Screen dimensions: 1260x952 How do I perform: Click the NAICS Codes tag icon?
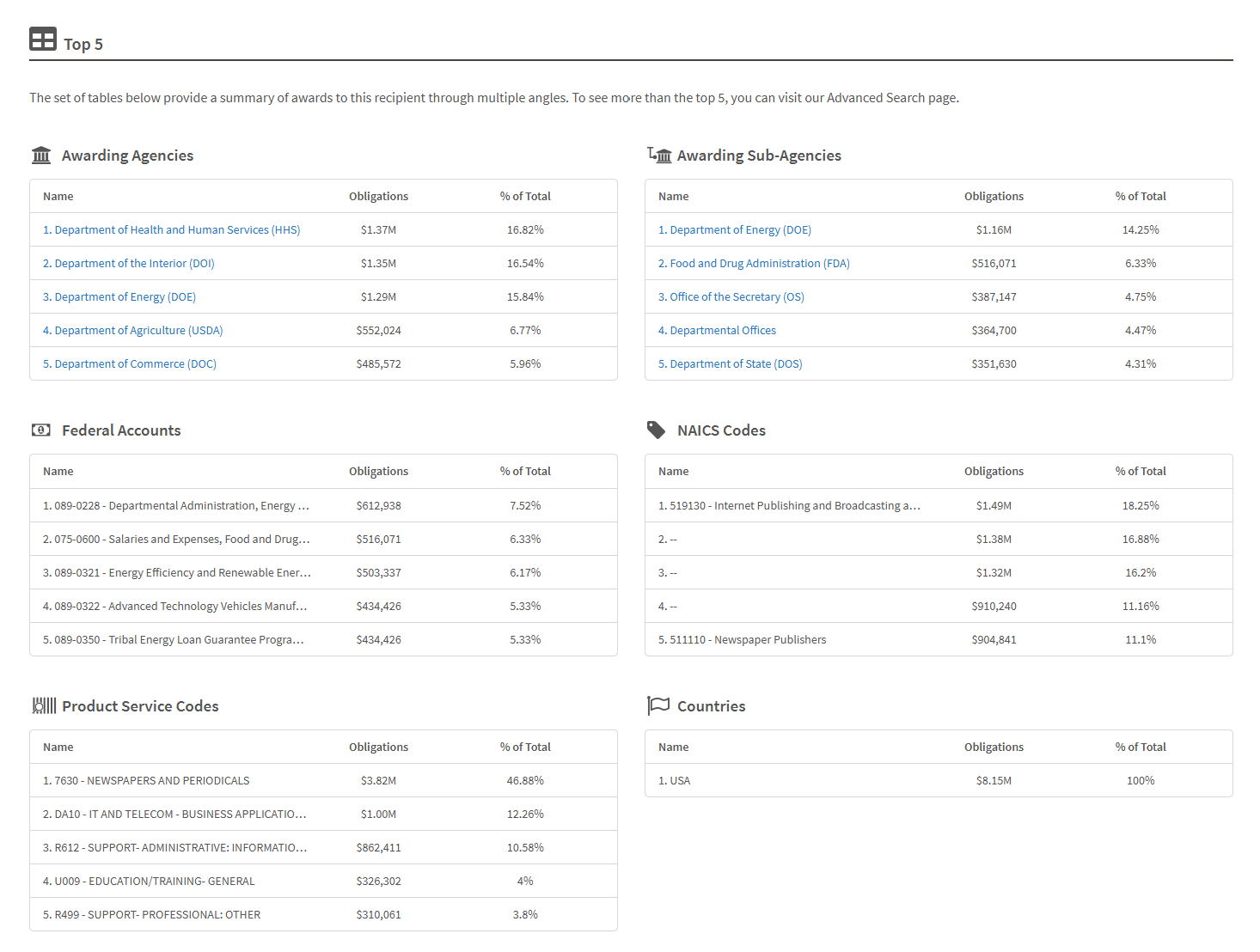tap(656, 430)
